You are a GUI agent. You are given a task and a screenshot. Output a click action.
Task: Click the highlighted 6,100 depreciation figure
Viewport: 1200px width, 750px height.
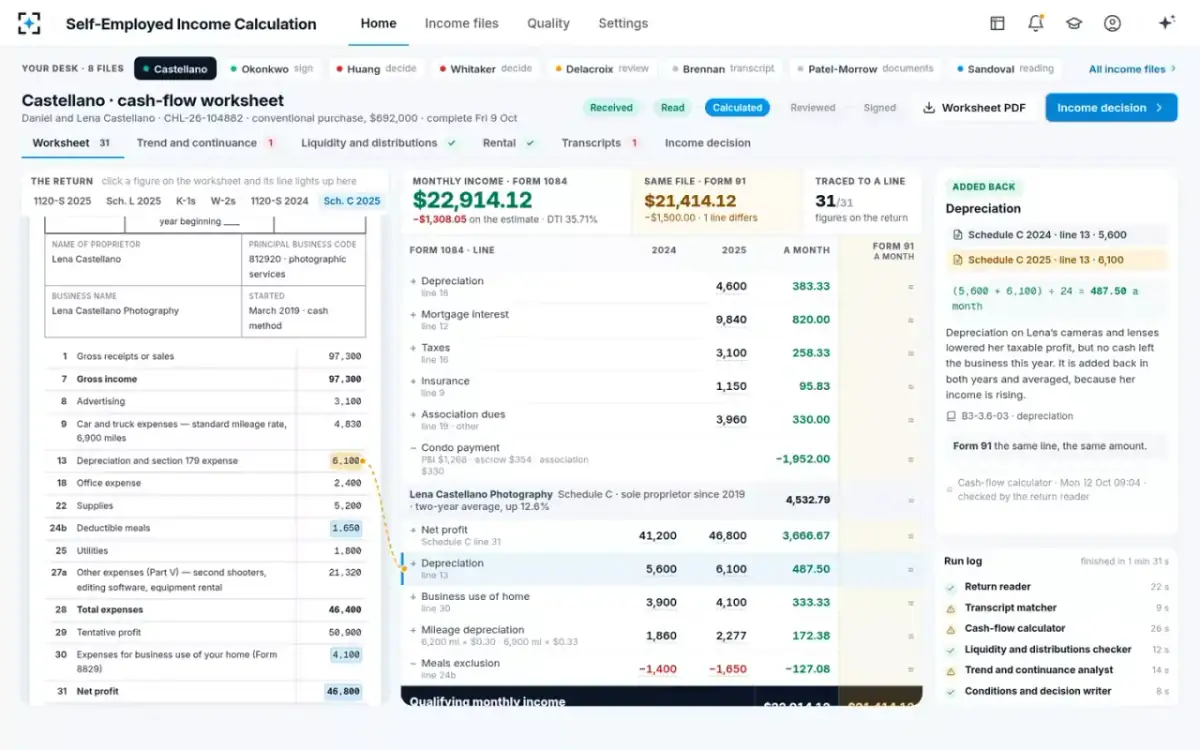point(346,461)
